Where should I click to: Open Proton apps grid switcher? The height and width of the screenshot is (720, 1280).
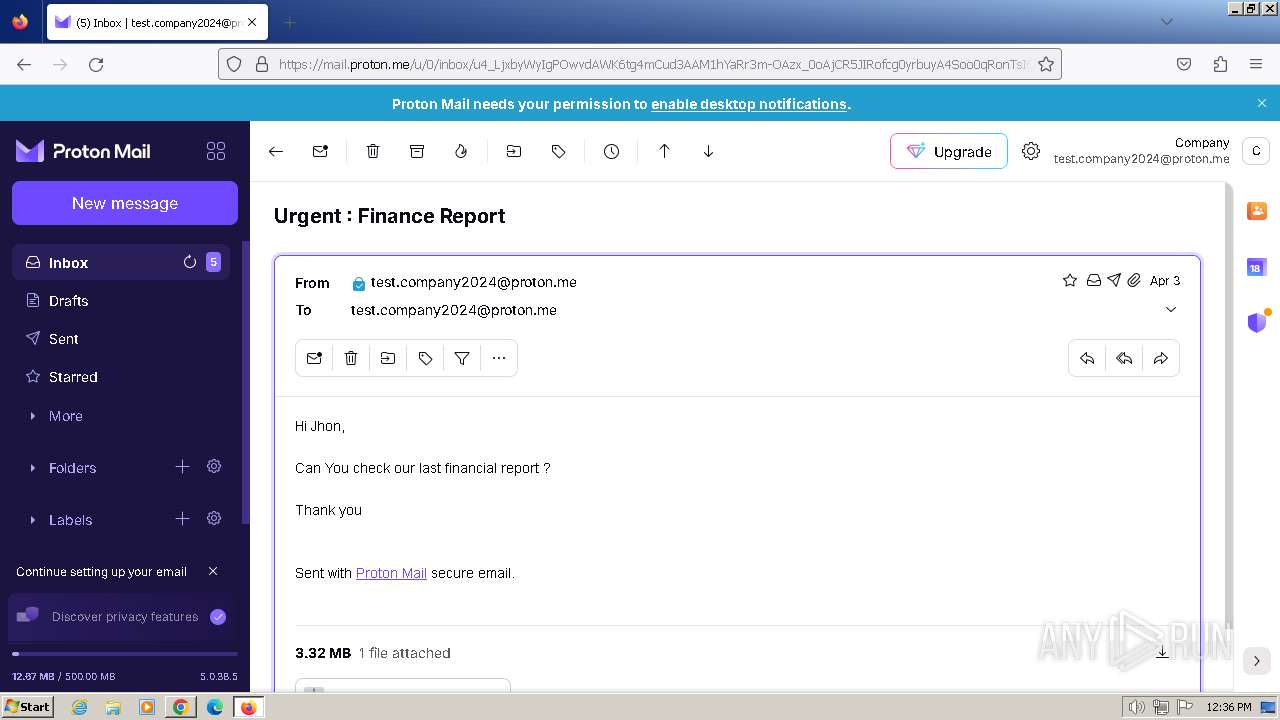[x=215, y=151]
